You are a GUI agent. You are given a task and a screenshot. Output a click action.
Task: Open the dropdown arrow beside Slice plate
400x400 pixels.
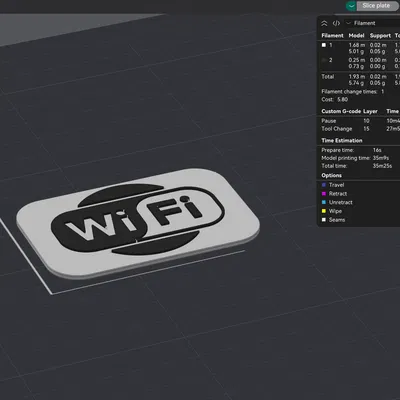pos(351,6)
